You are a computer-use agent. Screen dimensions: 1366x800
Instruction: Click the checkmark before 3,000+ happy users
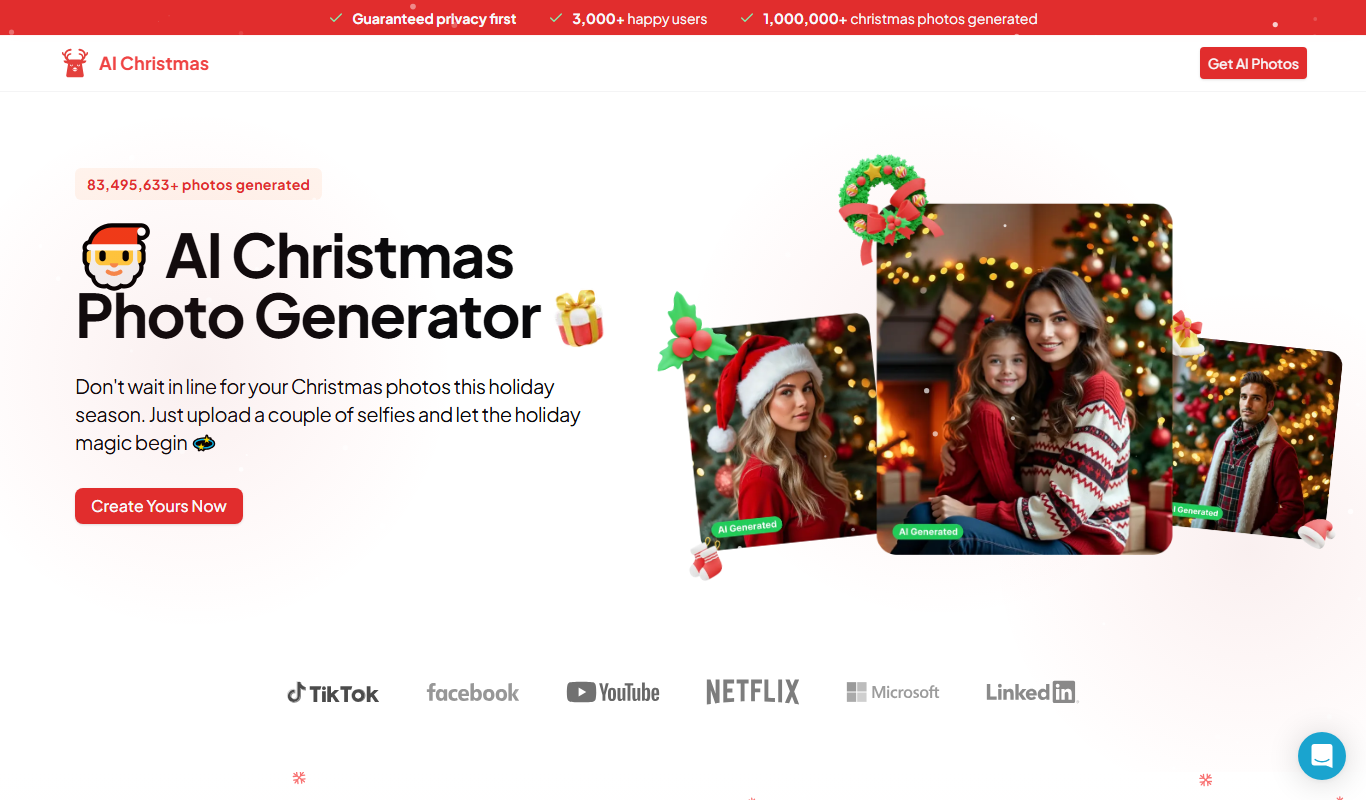[x=556, y=18]
